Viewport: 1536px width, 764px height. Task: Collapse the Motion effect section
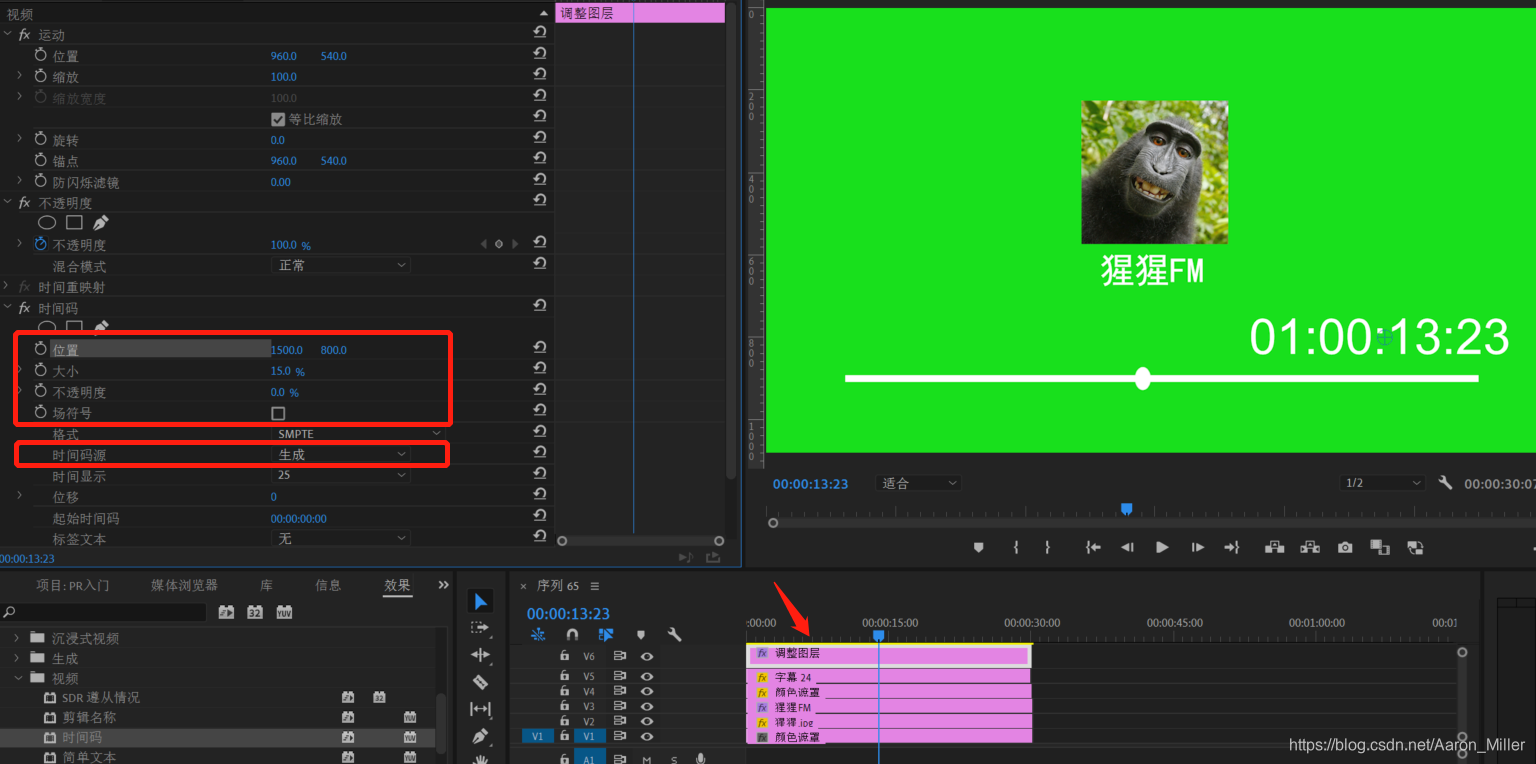click(8, 34)
